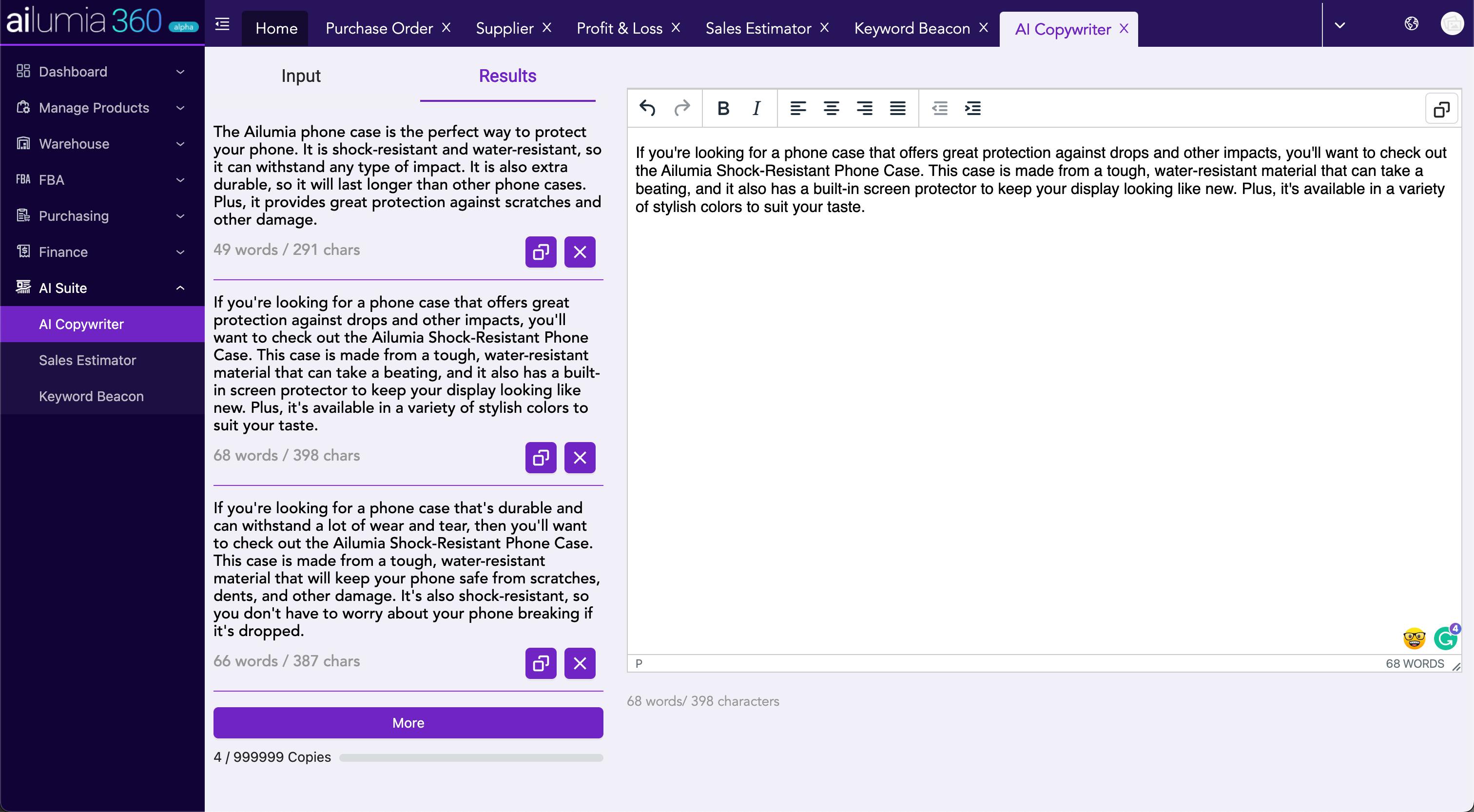1474x812 pixels.
Task: Redo the last edit in the editor
Action: click(681, 108)
